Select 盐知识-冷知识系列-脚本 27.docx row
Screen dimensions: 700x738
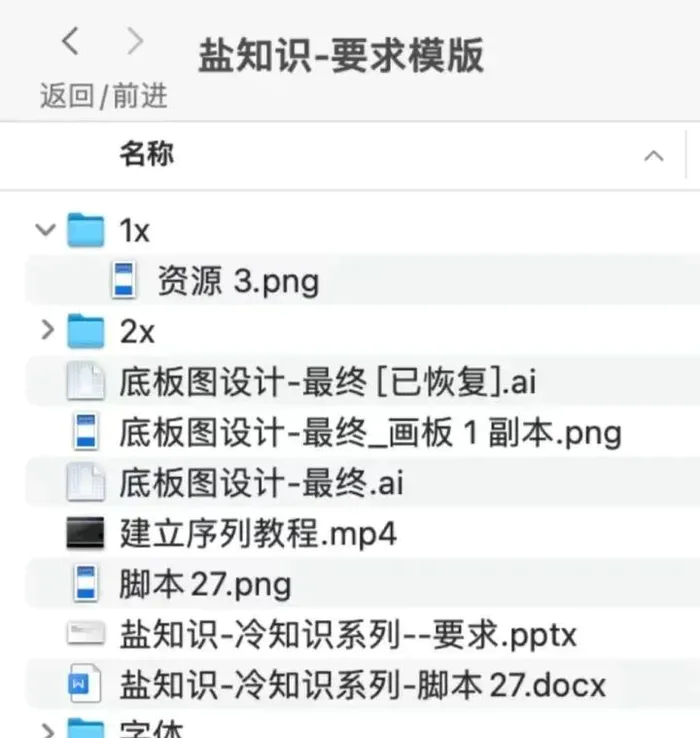click(362, 684)
